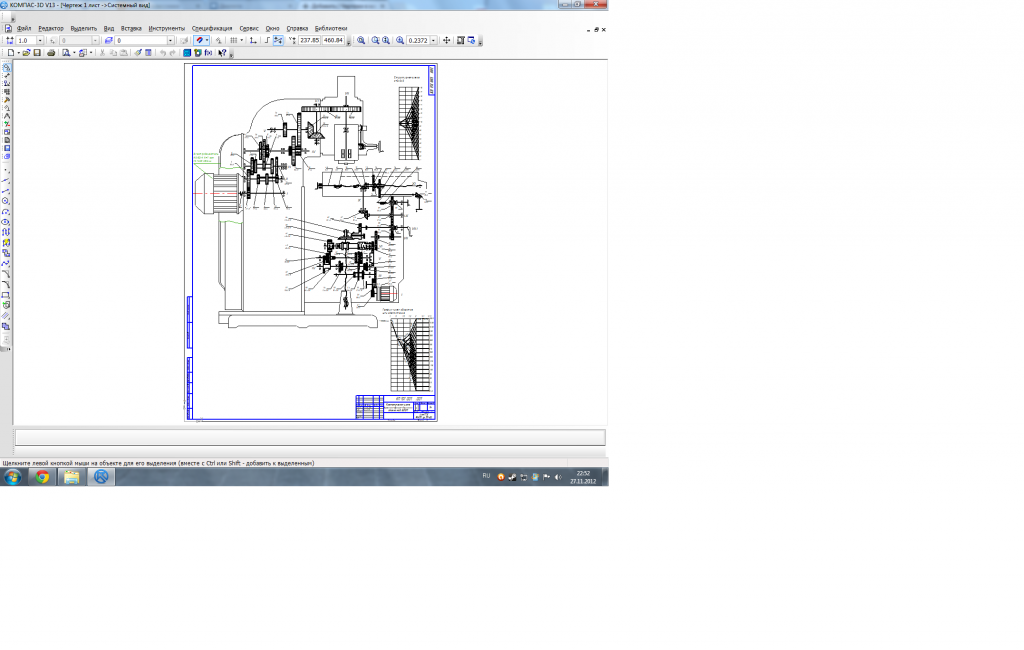The width and height of the screenshot is (1024, 650).
Task: Click the Undo arrow icon
Action: click(x=163, y=53)
